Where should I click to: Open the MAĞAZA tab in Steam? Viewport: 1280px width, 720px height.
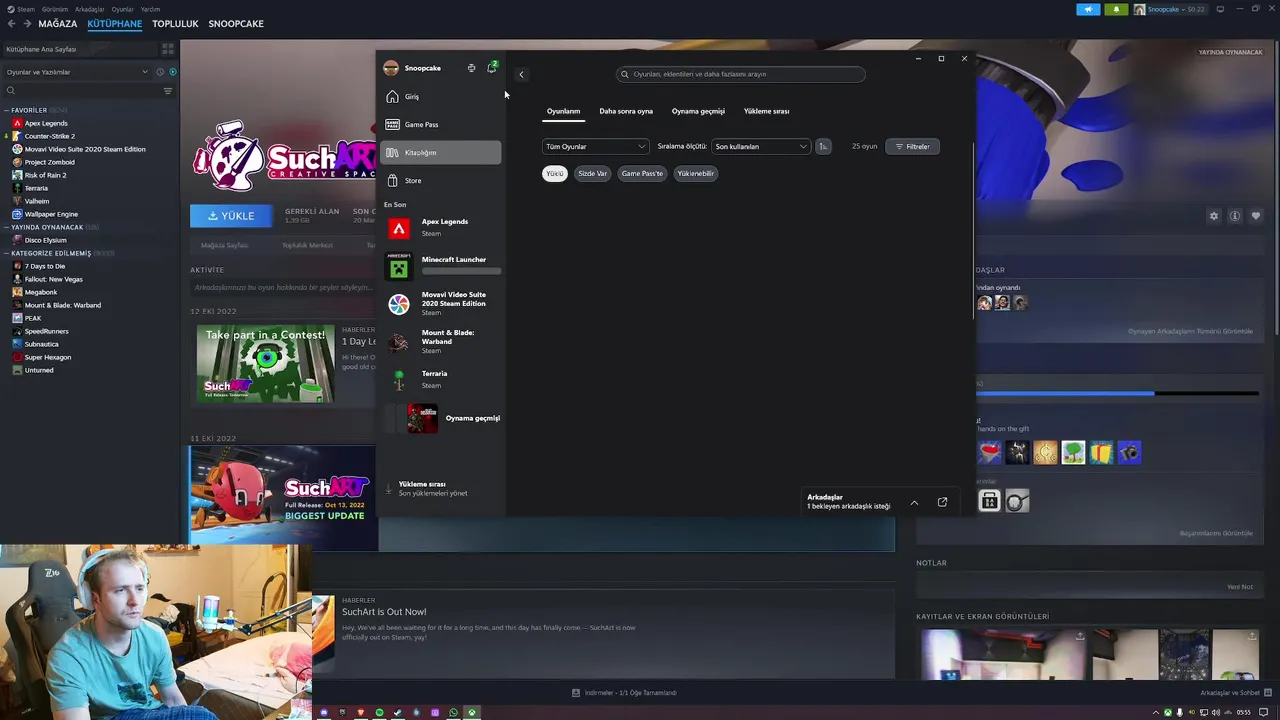point(58,23)
